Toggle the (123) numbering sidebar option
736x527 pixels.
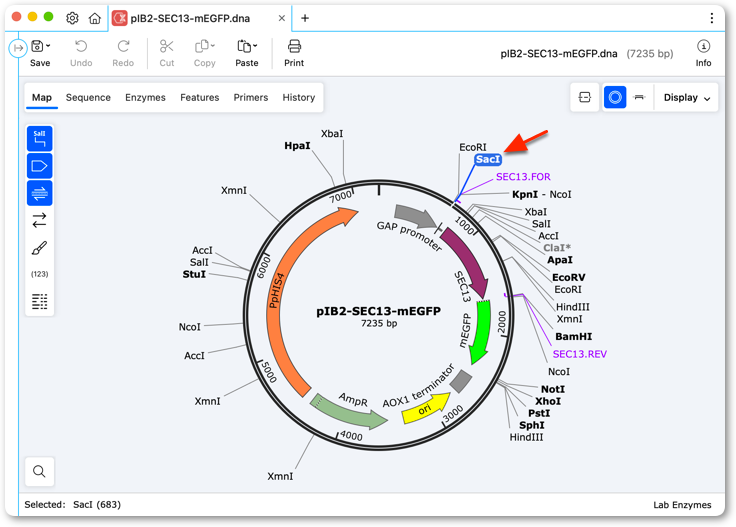(39, 274)
